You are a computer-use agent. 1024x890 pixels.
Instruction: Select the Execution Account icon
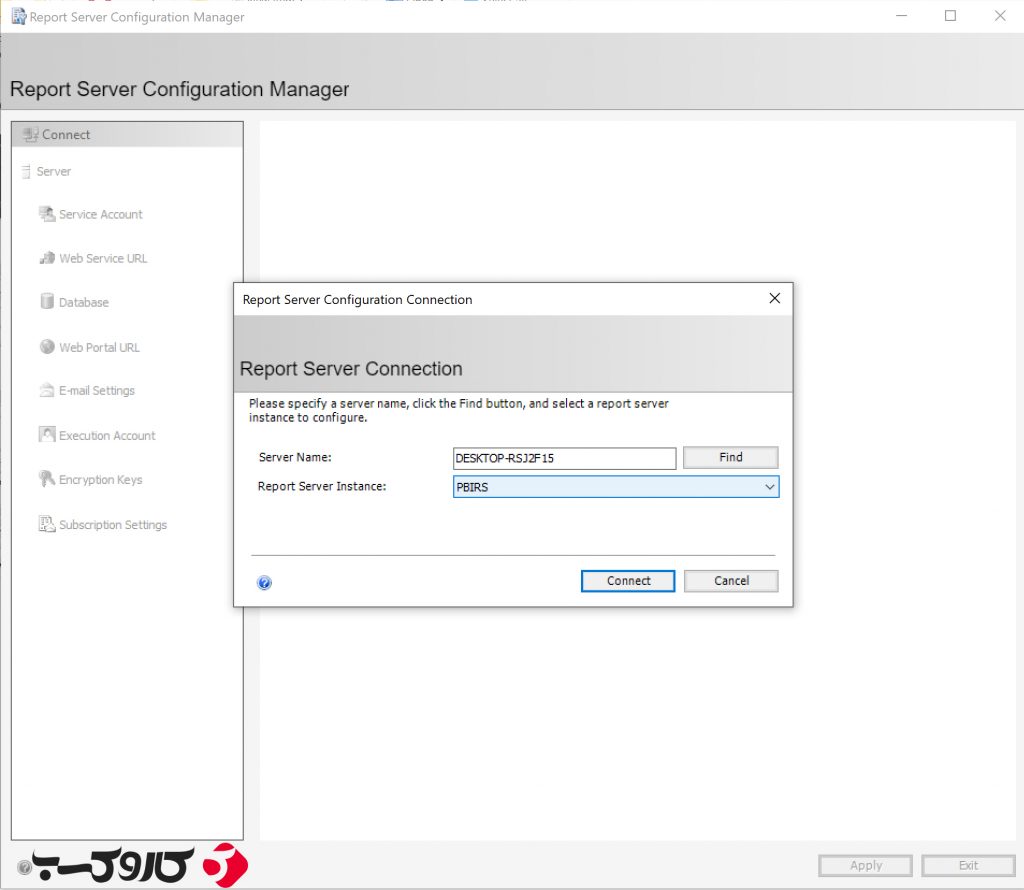pos(46,435)
